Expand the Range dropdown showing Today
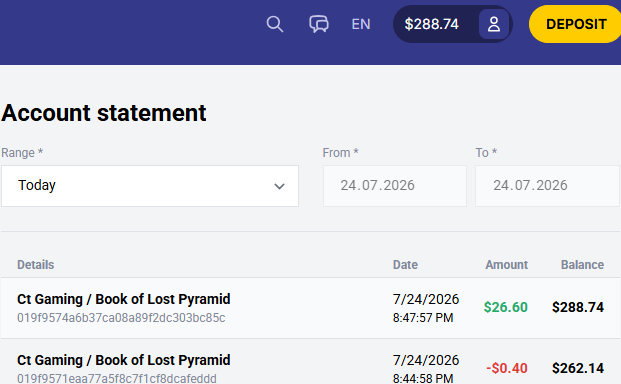The image size is (621, 384). pos(150,186)
